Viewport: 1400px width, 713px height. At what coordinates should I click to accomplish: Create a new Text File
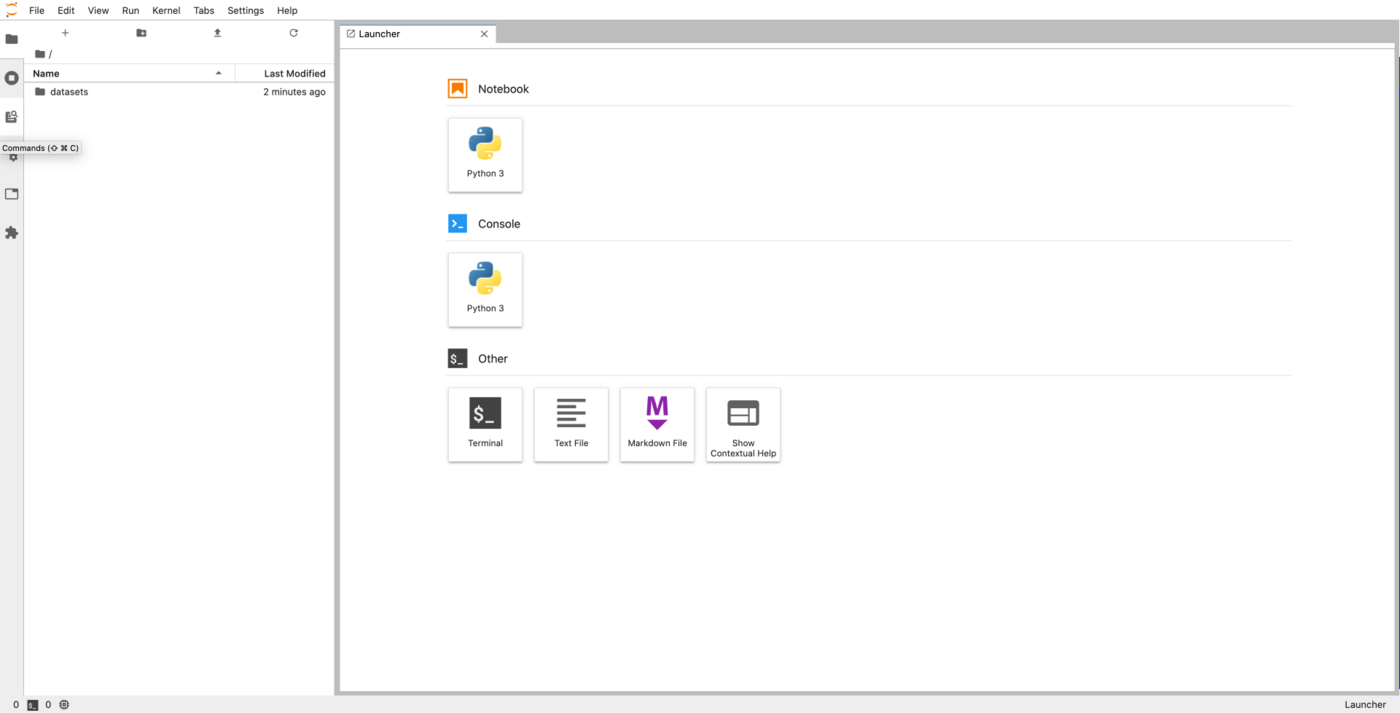tap(571, 424)
